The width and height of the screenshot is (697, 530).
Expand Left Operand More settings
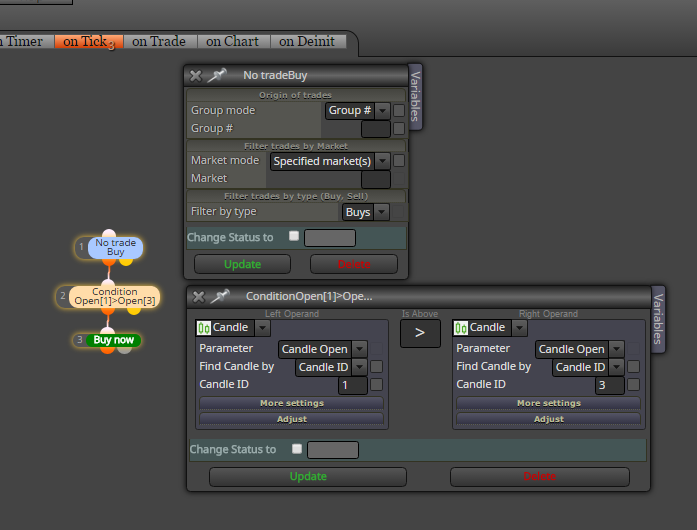pos(292,403)
